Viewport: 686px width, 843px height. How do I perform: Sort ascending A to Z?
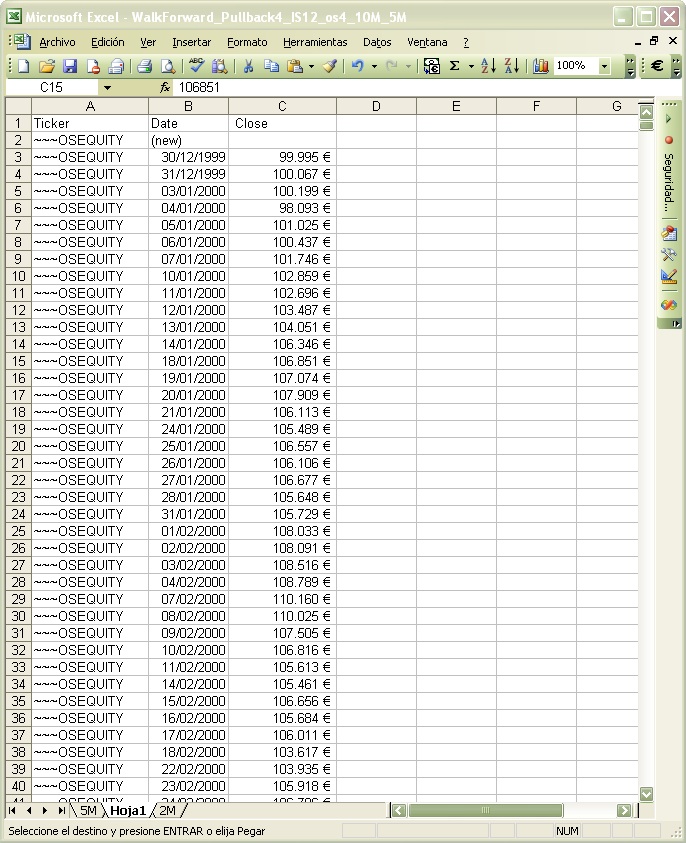488,66
